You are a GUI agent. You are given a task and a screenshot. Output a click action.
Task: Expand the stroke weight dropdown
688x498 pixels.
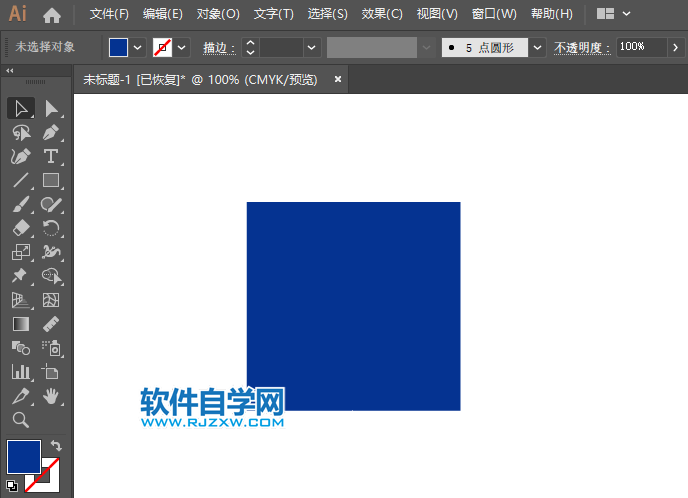point(312,47)
